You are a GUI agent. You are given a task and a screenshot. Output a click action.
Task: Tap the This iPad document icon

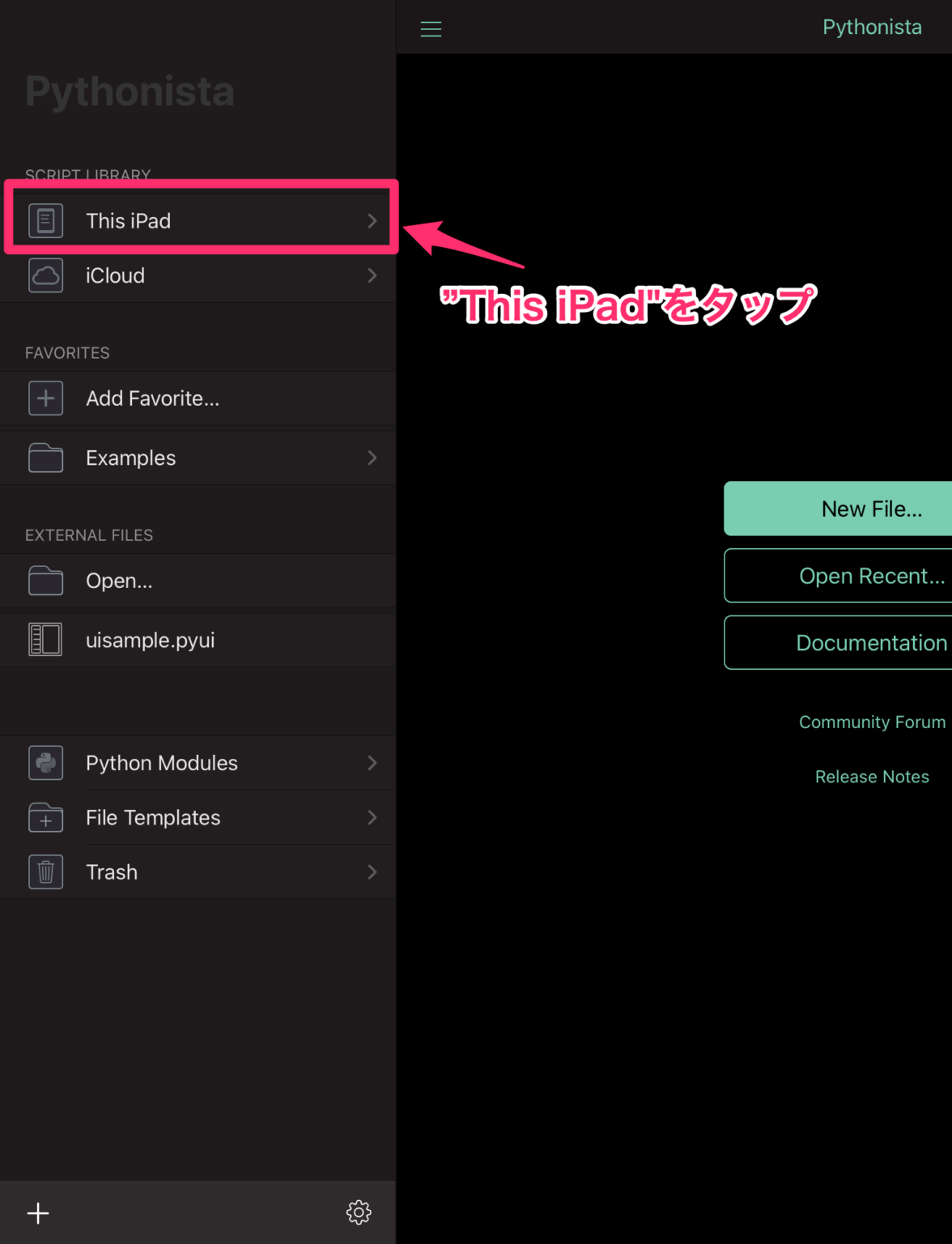[46, 220]
